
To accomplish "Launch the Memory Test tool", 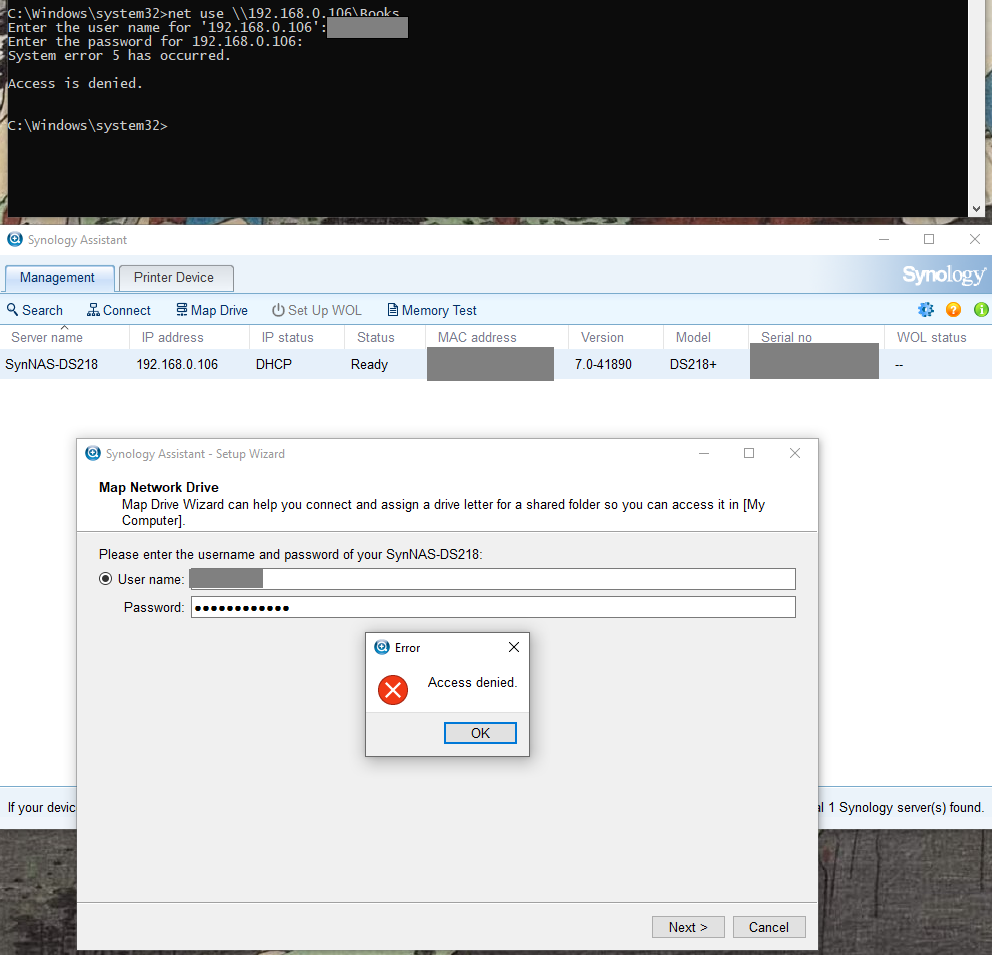I will [432, 310].
